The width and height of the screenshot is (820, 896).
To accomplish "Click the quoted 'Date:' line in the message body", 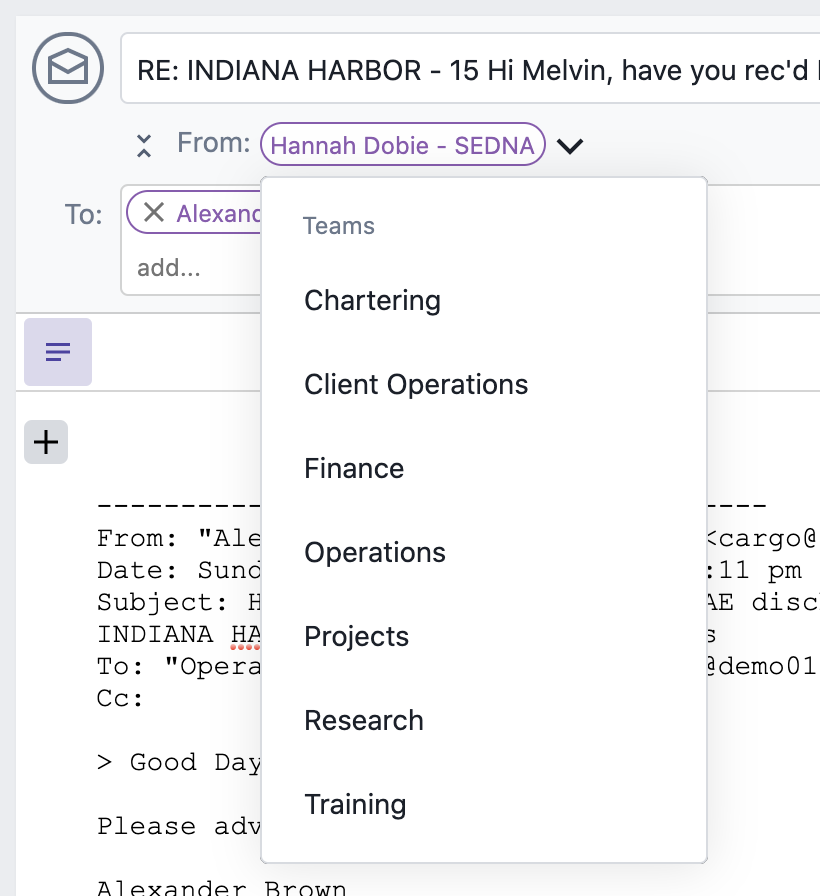I will pyautogui.click(x=179, y=571).
